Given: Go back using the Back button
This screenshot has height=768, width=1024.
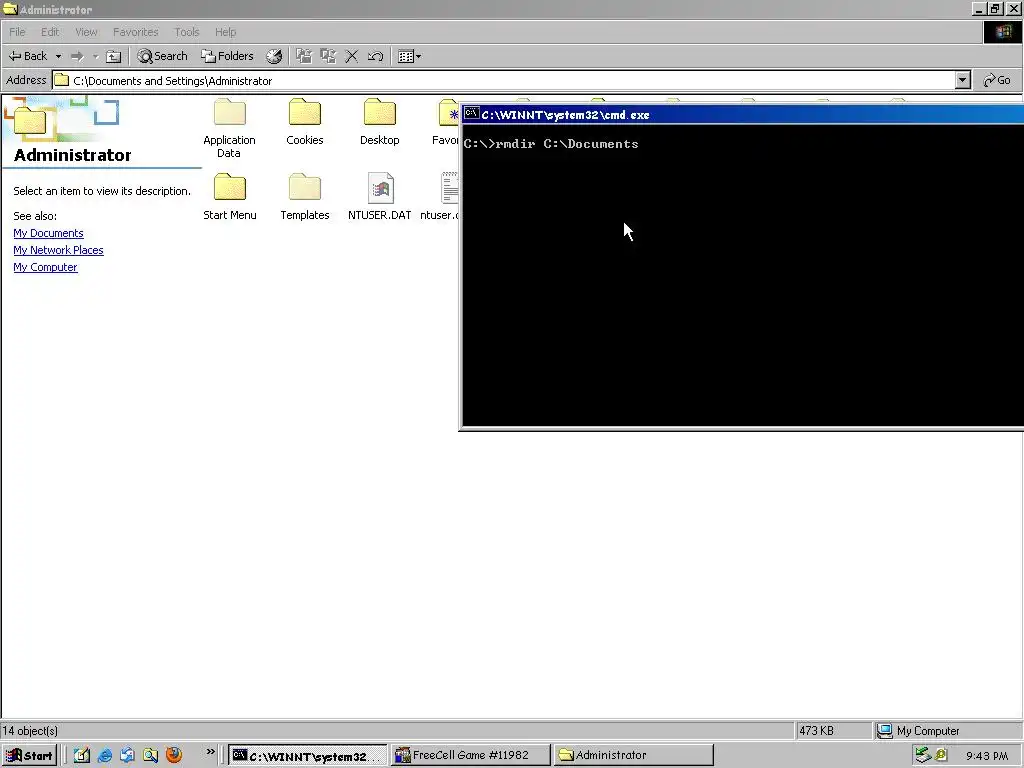Looking at the screenshot, I should [28, 56].
